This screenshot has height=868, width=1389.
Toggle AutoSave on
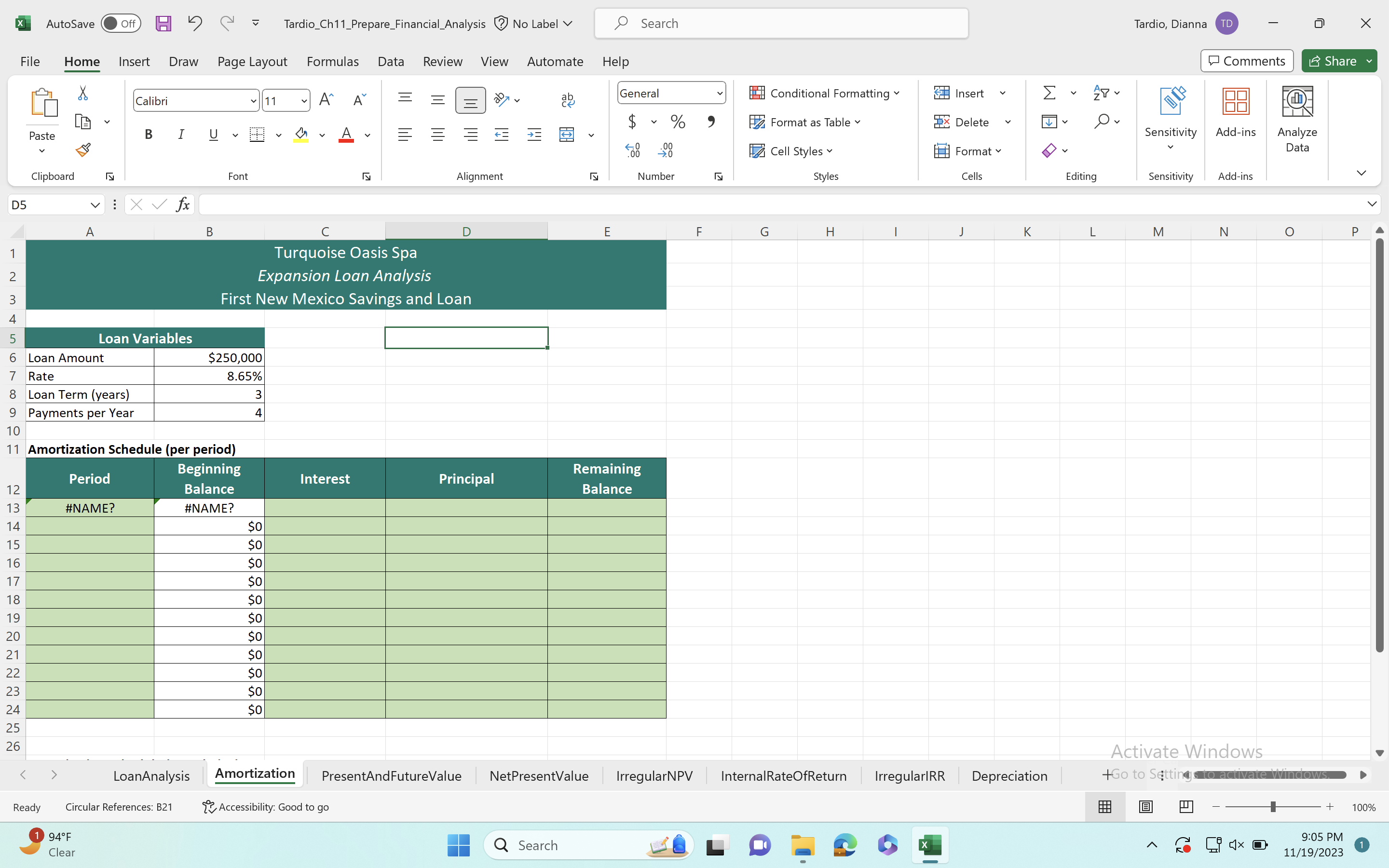tap(121, 23)
